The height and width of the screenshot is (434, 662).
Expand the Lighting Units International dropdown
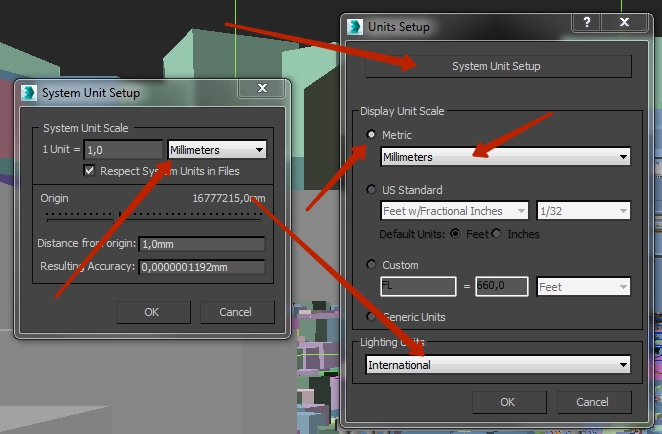point(498,365)
